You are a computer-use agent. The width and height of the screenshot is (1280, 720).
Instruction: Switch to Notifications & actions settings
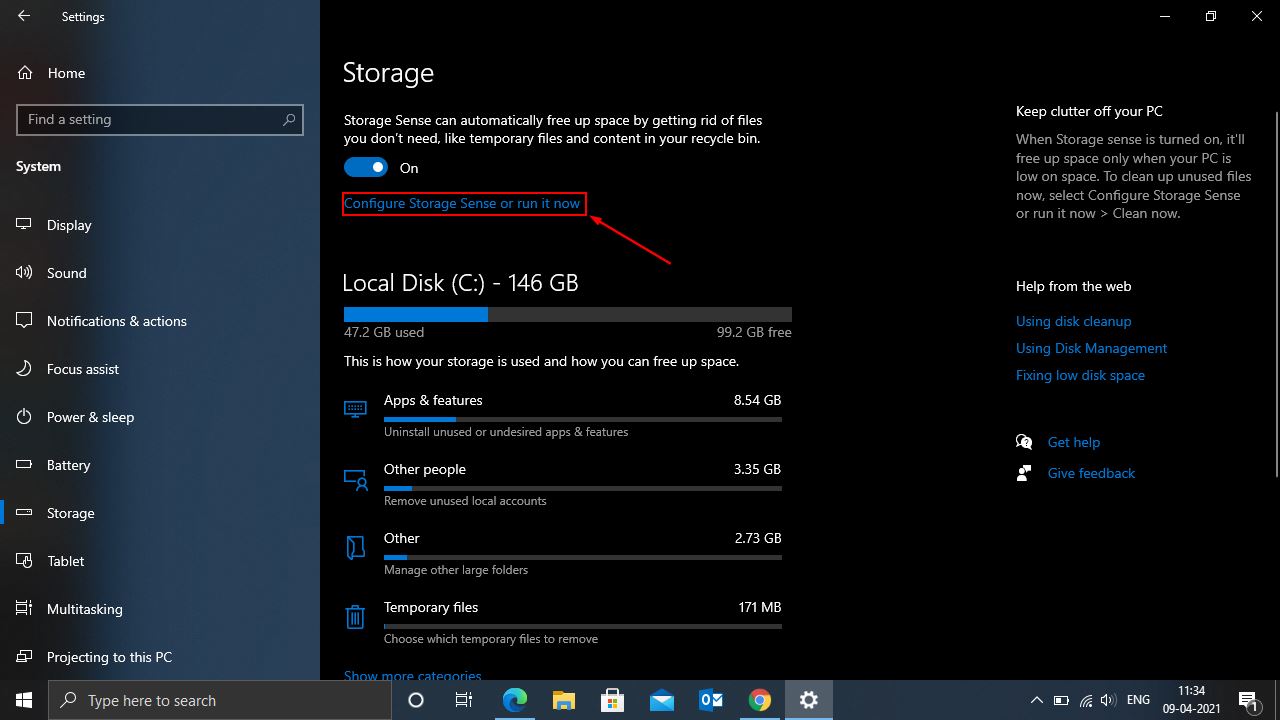pos(116,321)
